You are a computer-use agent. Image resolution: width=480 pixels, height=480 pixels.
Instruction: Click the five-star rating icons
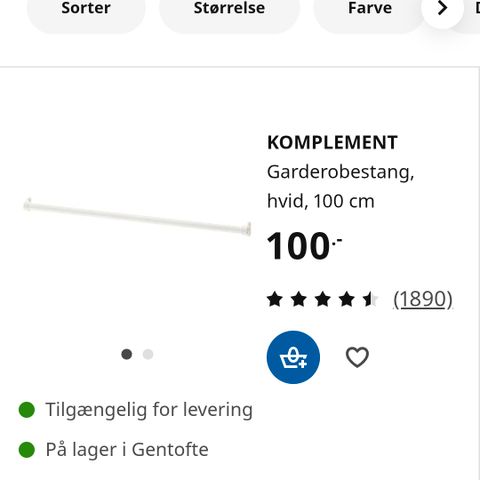pos(322,299)
